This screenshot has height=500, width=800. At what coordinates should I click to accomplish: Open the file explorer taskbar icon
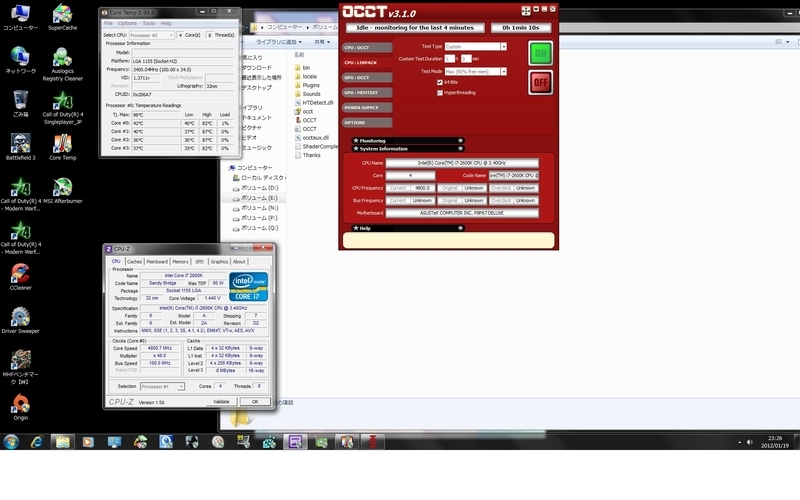pos(62,442)
